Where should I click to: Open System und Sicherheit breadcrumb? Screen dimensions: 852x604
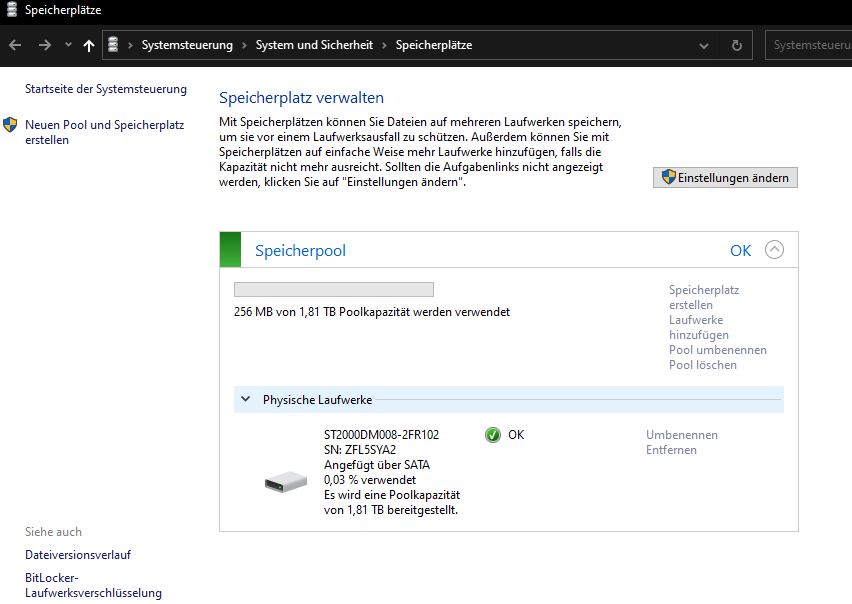click(314, 45)
